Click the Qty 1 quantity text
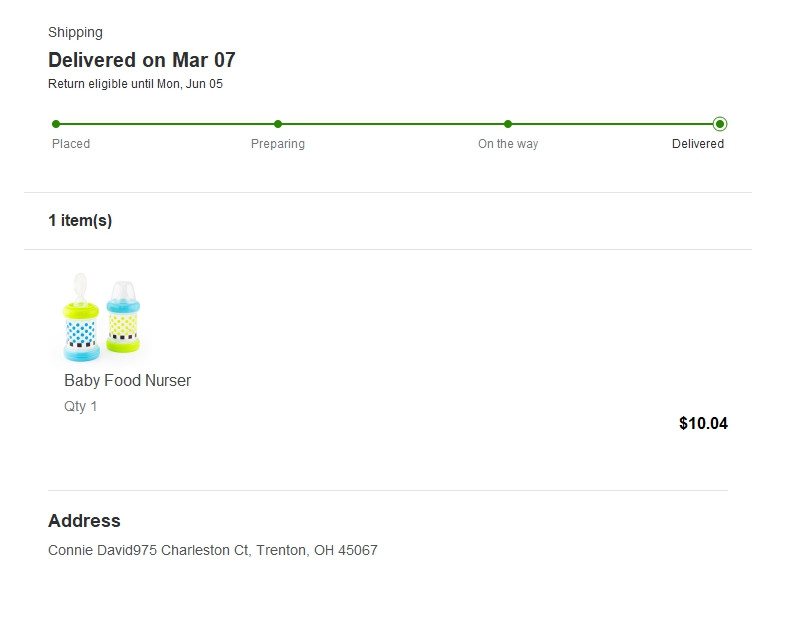 coord(81,407)
